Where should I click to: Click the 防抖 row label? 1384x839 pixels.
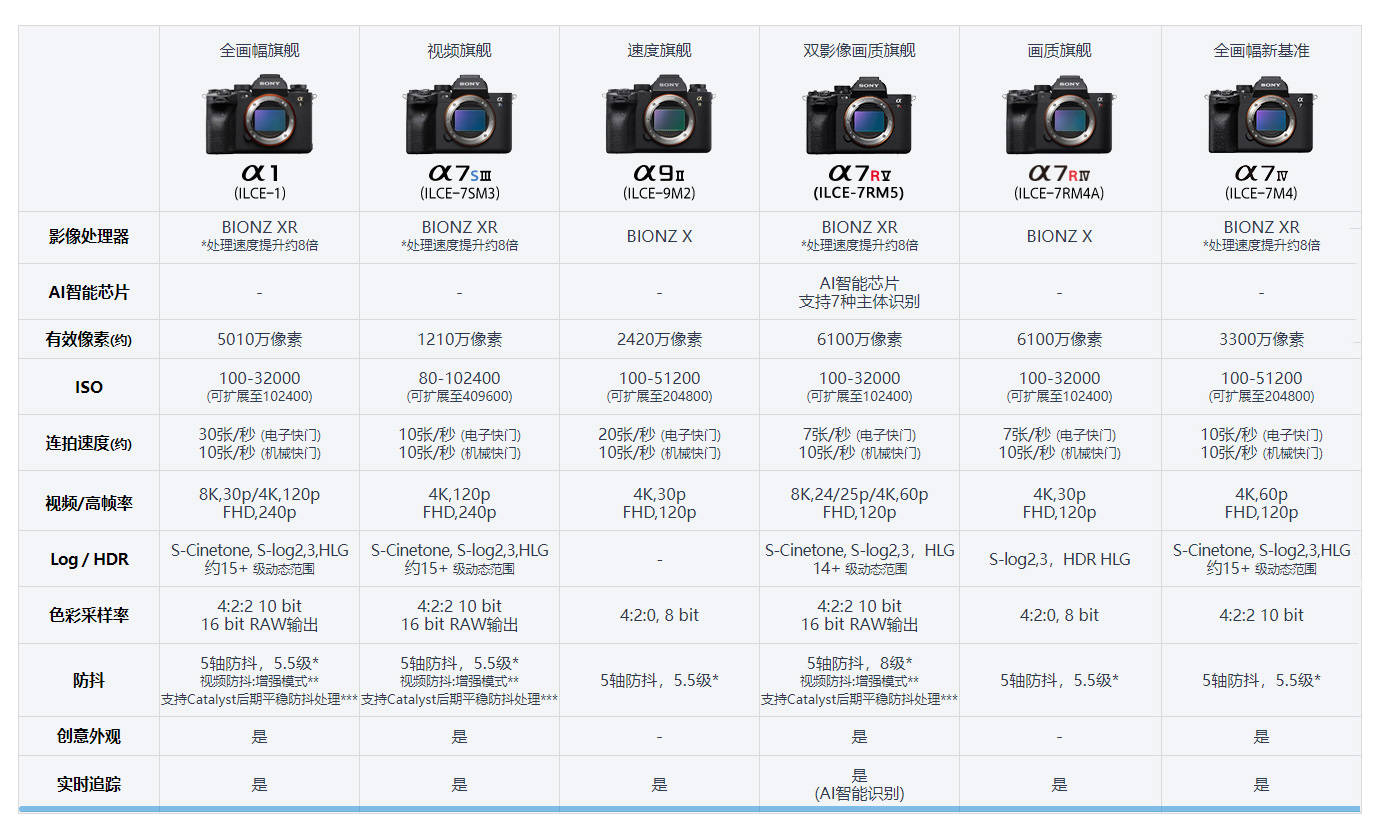89,680
